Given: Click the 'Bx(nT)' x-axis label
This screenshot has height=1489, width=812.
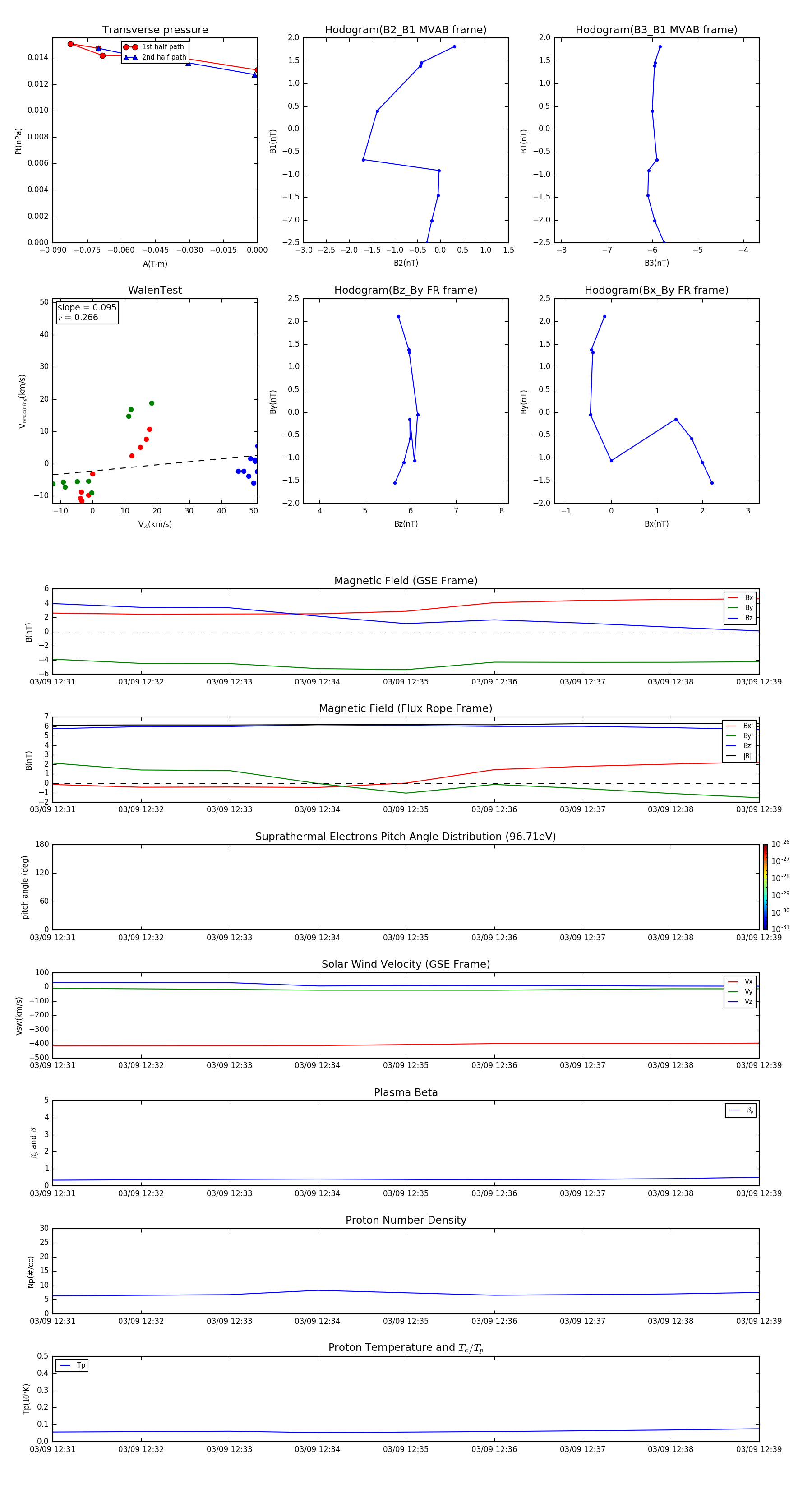Looking at the screenshot, I should pos(656,524).
